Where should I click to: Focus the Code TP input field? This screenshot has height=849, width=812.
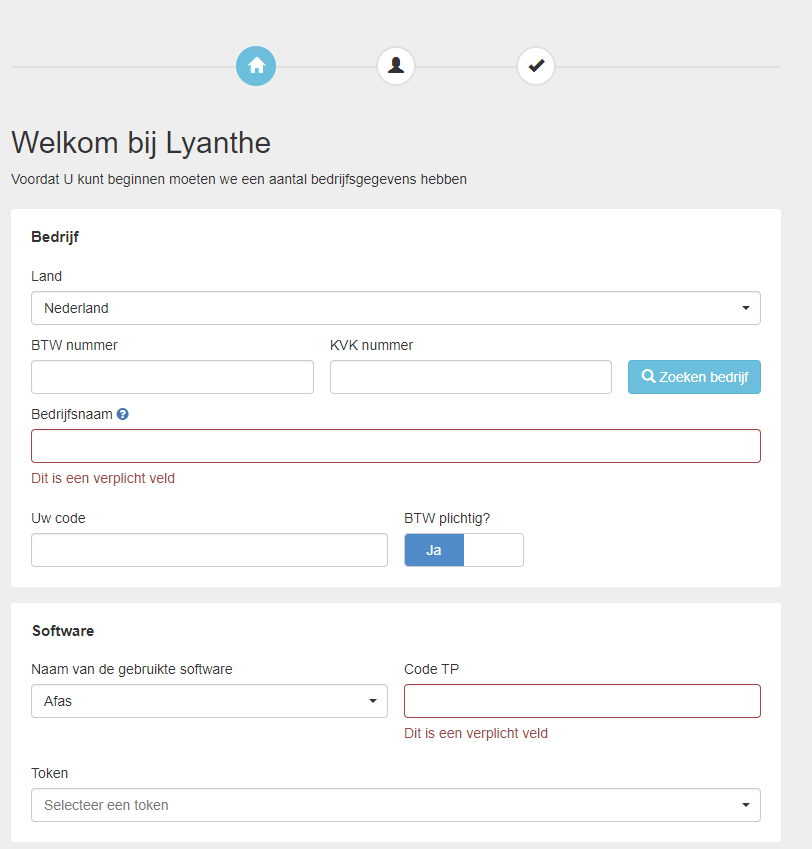(x=582, y=701)
